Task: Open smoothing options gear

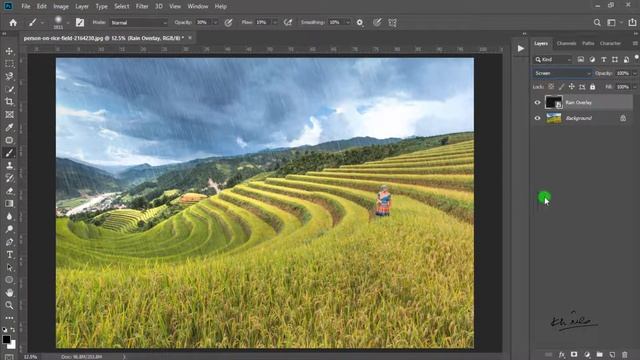Action: pos(360,22)
